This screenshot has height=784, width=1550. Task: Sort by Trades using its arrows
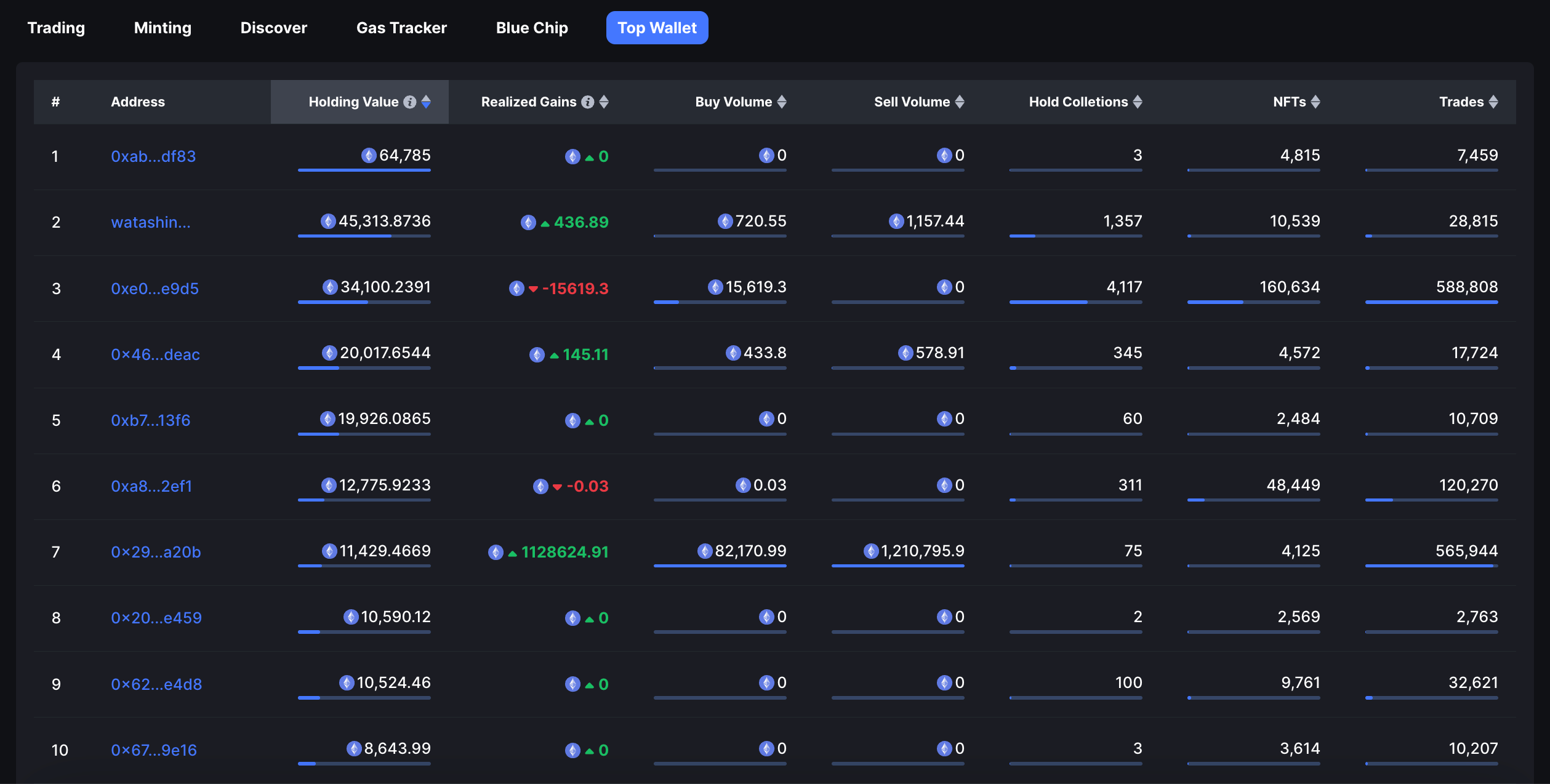pyautogui.click(x=1493, y=102)
